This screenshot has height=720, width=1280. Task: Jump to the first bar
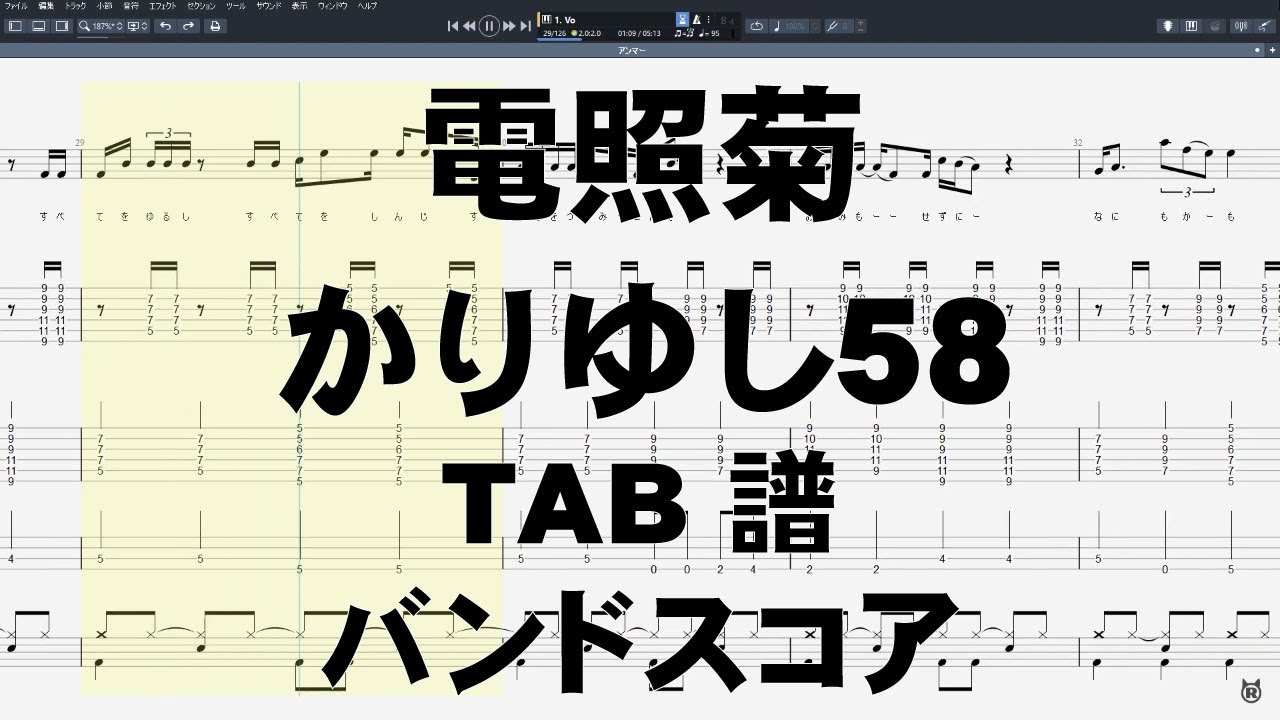tap(453, 26)
